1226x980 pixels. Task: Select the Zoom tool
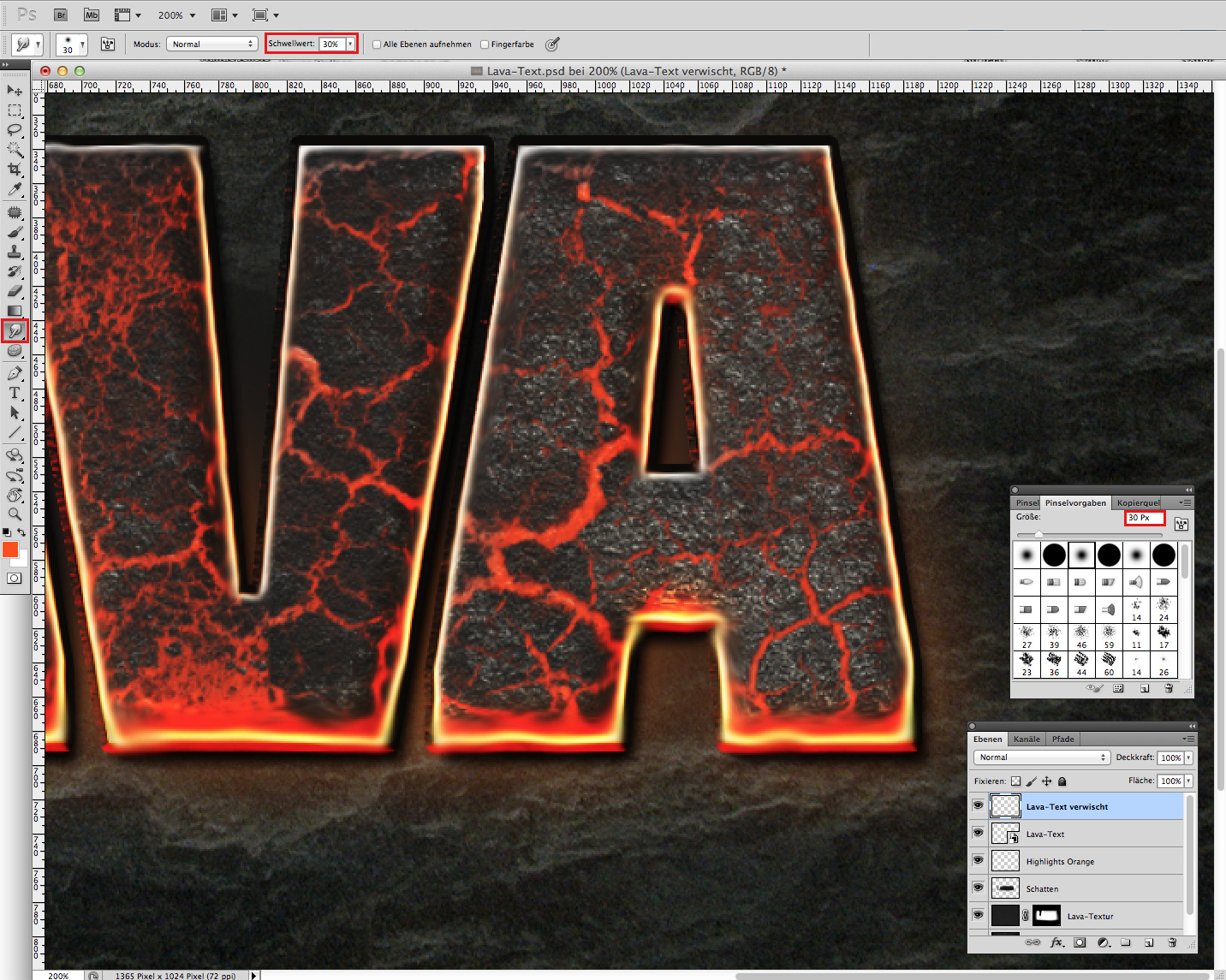click(15, 514)
